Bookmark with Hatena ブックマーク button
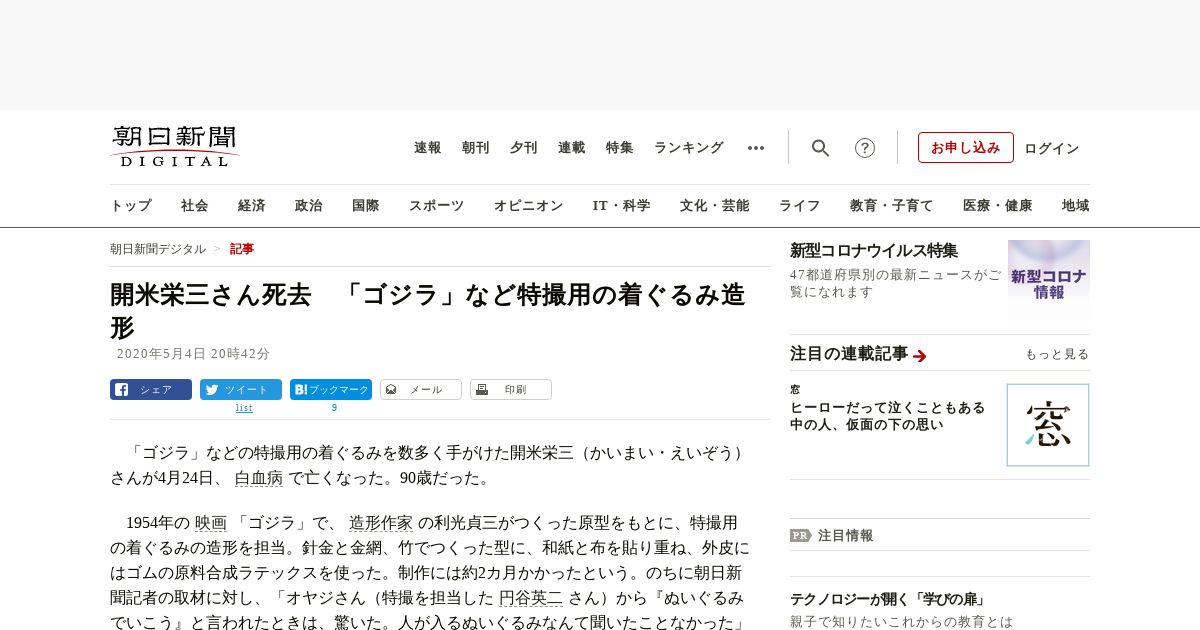Screen dimensions: 1200x630 click(x=331, y=390)
